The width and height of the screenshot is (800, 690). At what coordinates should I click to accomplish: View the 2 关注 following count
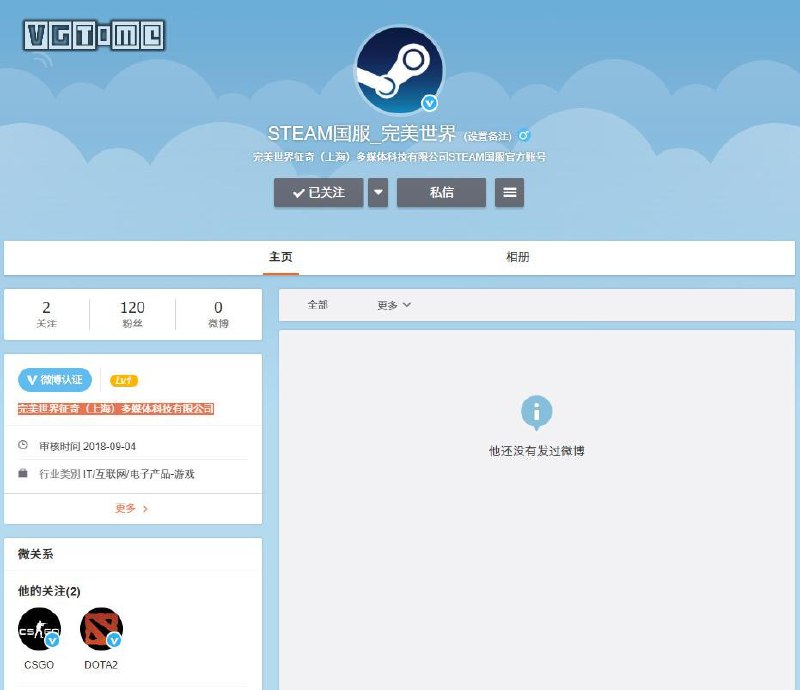click(46, 314)
